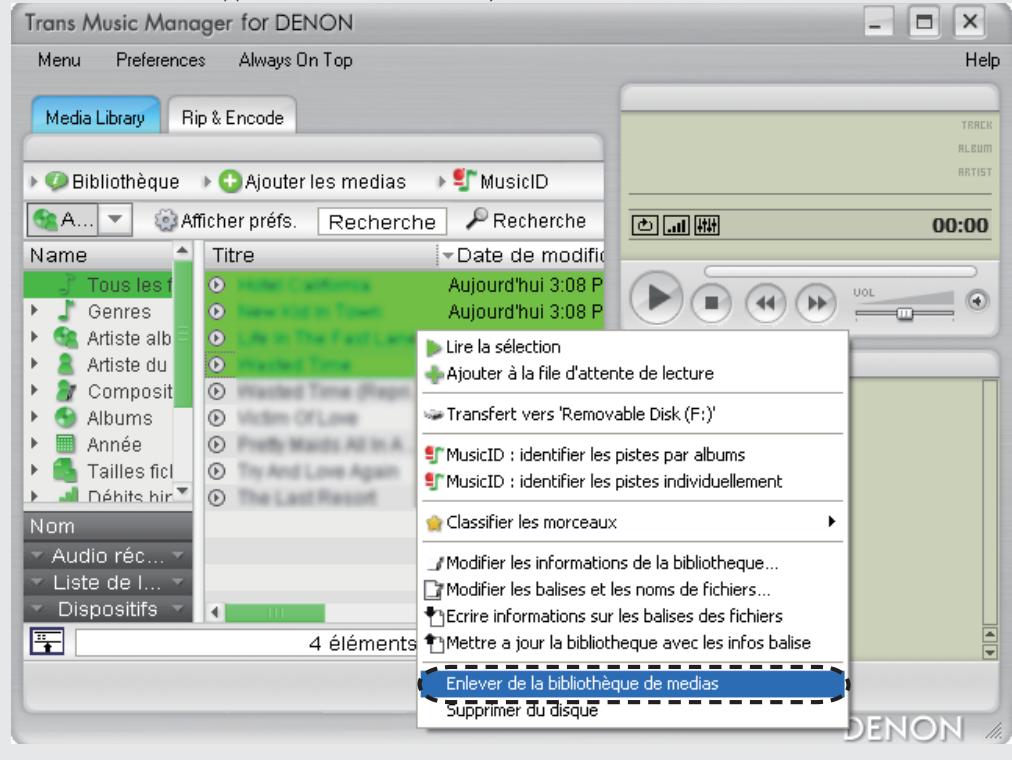1012x760 pixels.
Task: Expand the Dispositifs panel section
Action: click(108, 609)
